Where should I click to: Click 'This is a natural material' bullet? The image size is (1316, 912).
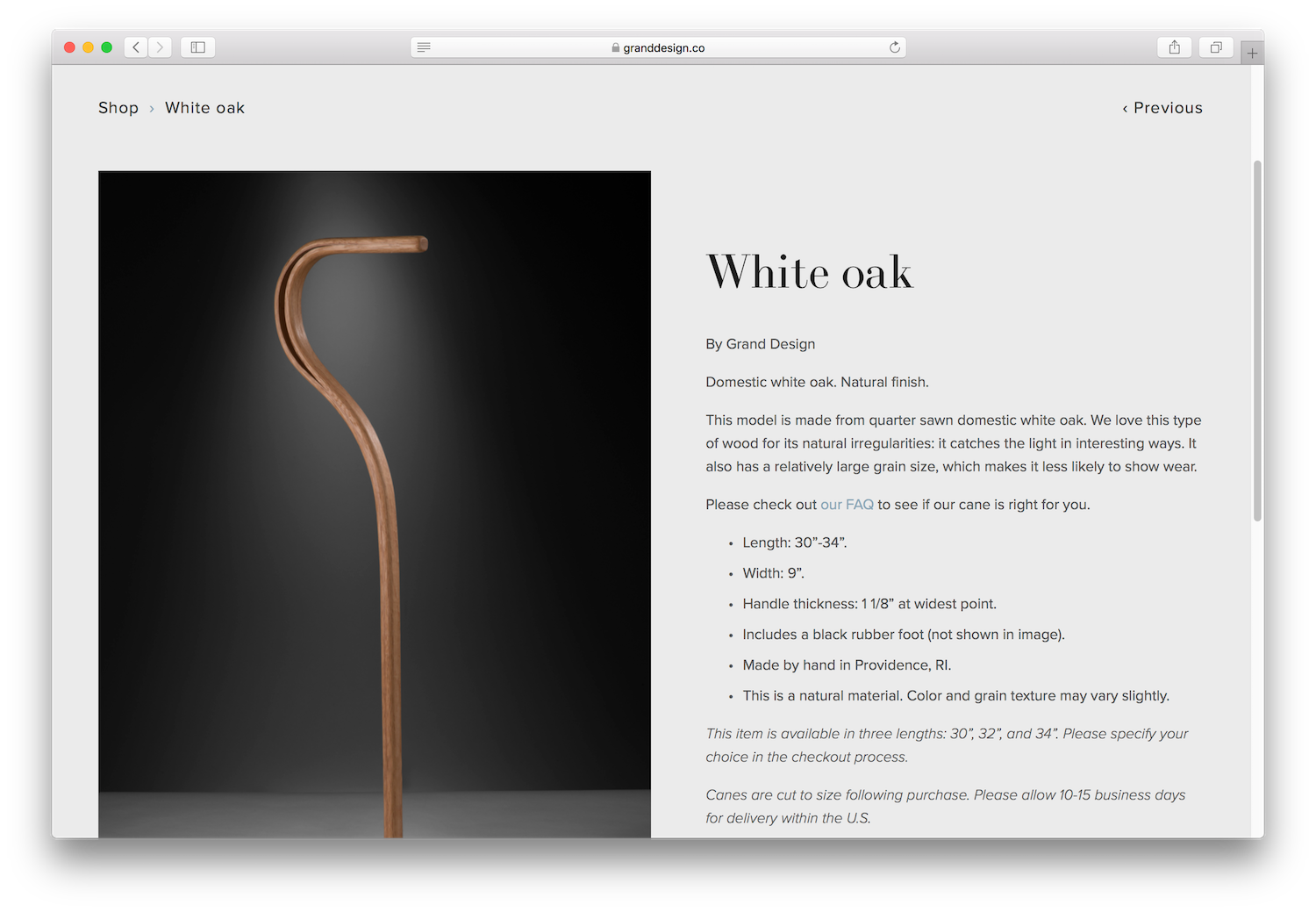pos(955,696)
